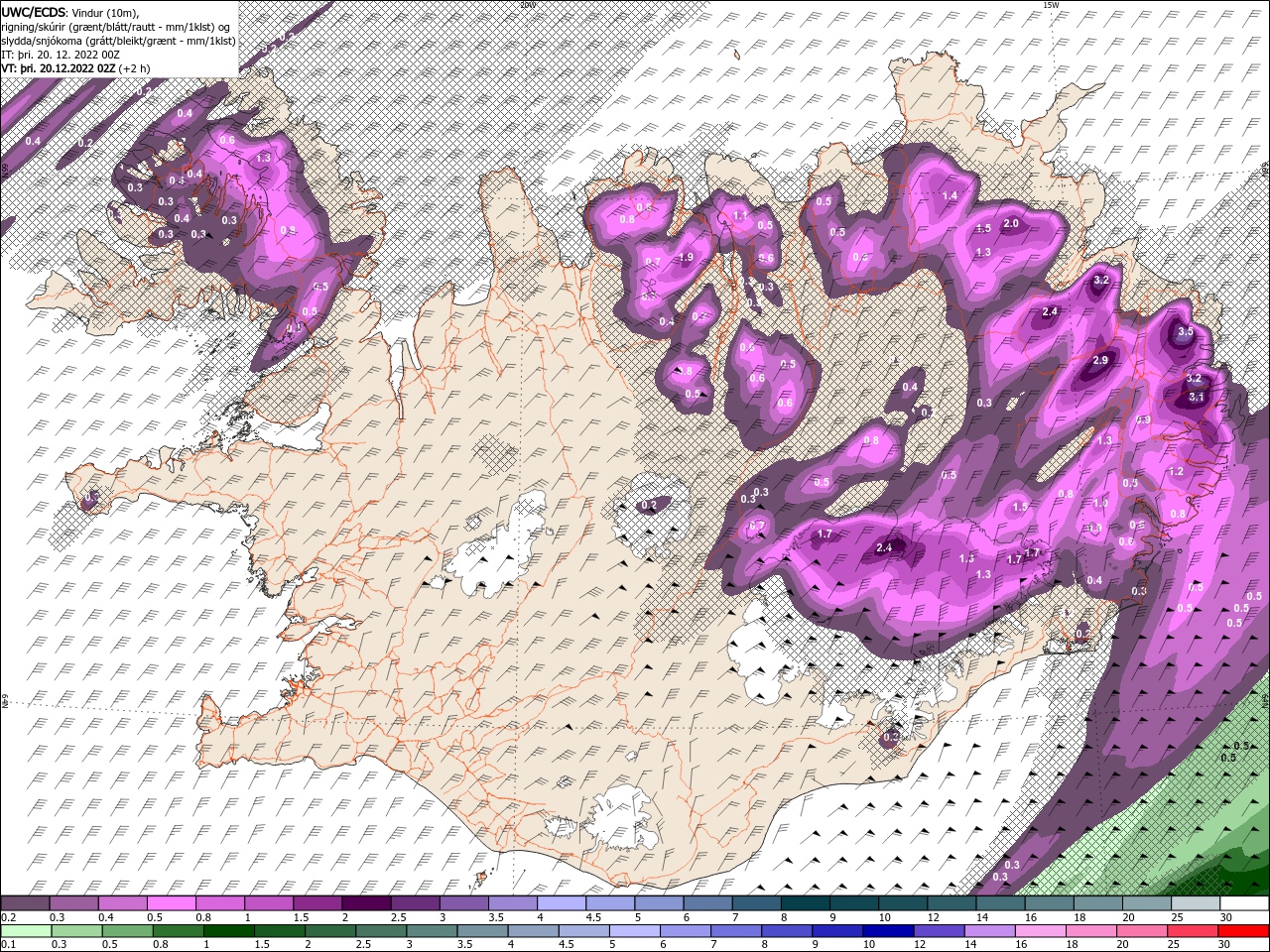Select the 2.9 precipitation value on the map
1270x952 pixels.
1099,360
